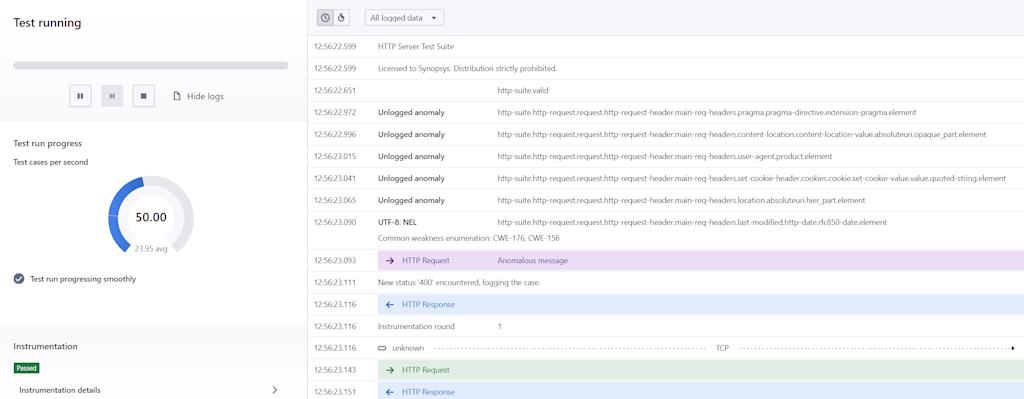Select Unlogged anomaly row with content-location
1024x399 pixels.
pos(665,134)
